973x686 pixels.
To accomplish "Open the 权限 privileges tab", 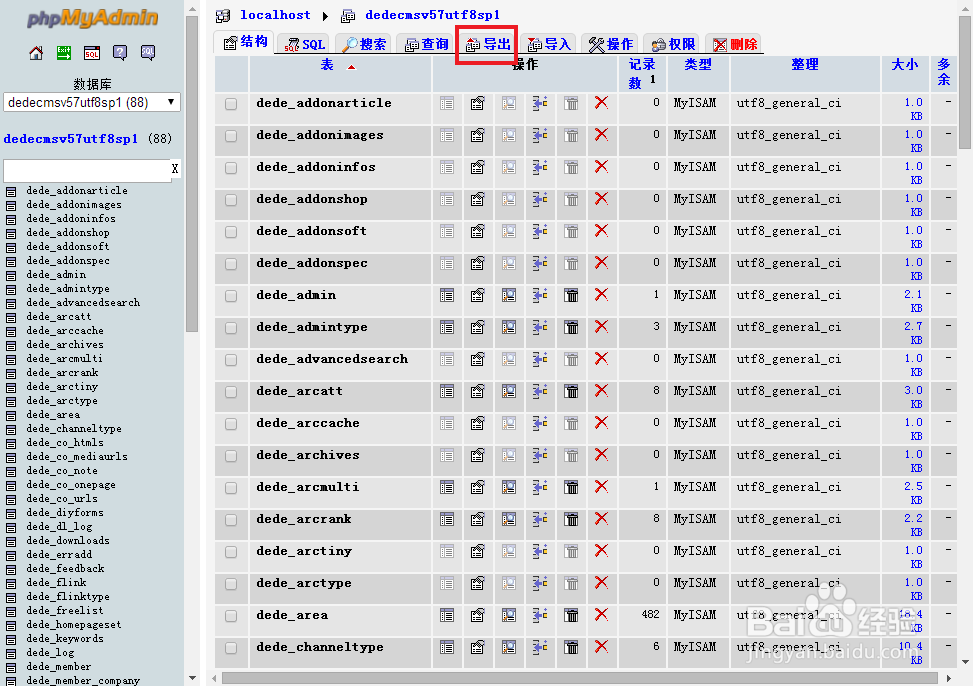I will pyautogui.click(x=672, y=44).
